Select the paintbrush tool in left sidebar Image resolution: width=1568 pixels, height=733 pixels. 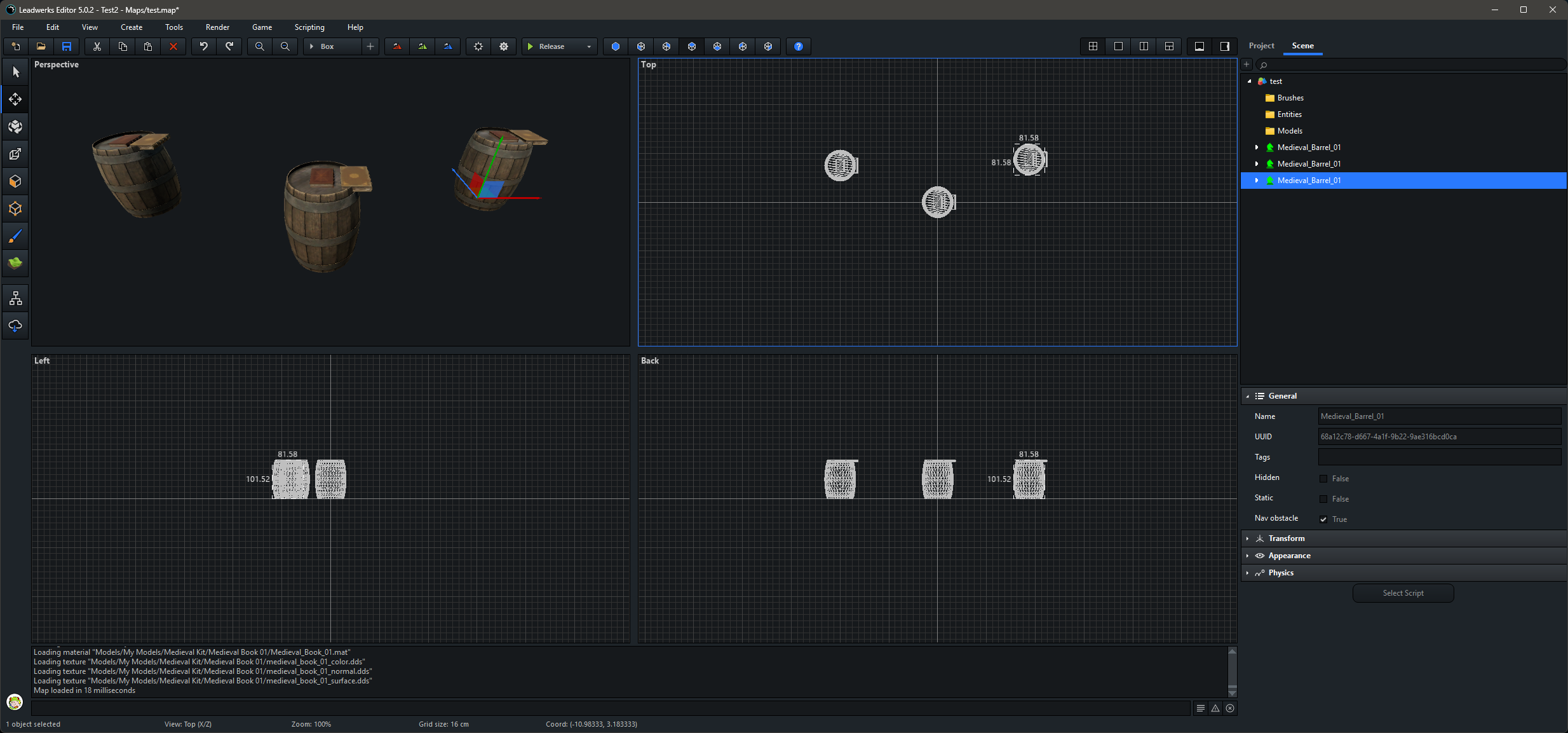[x=15, y=236]
